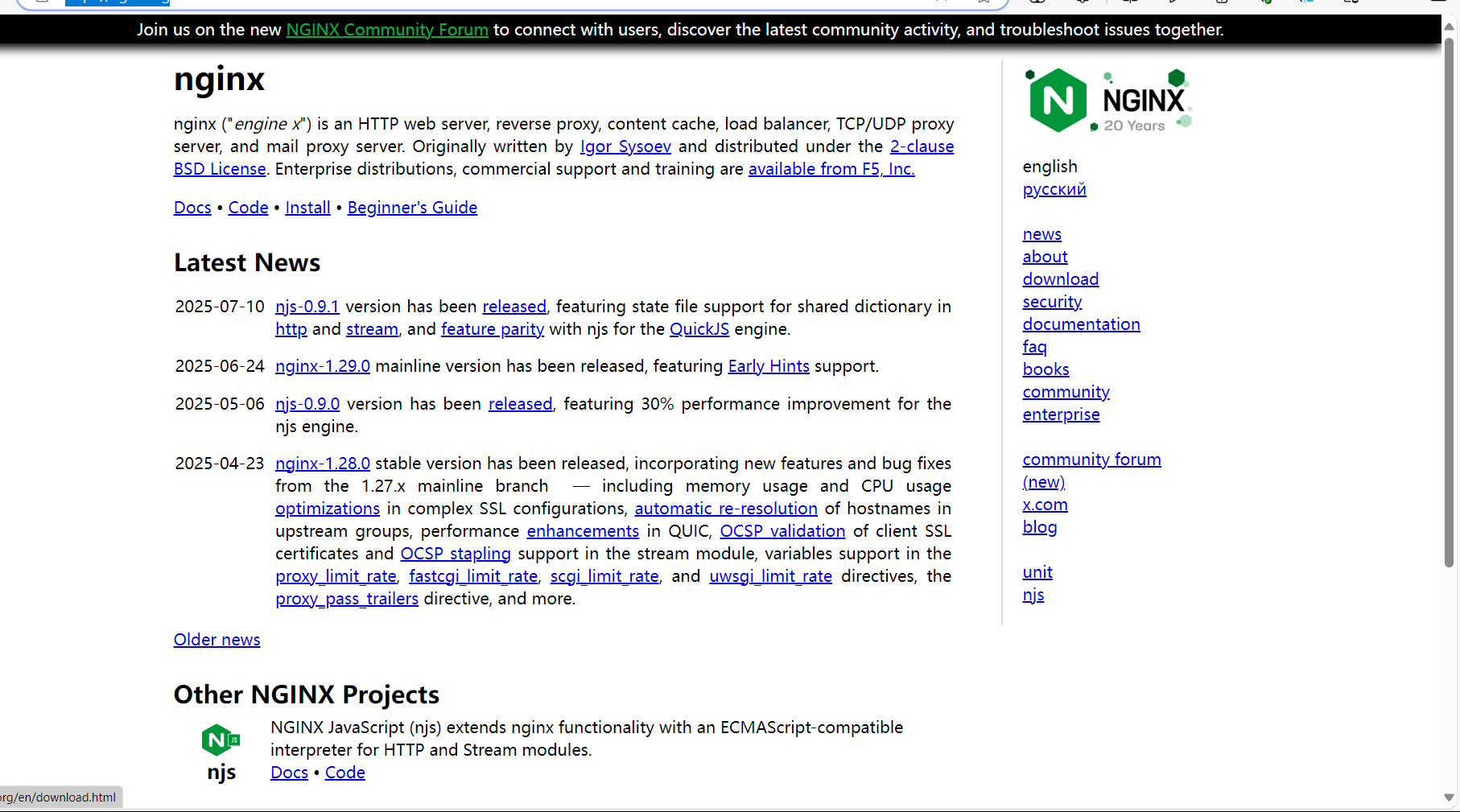Open the njs-0.9.0 link
The image size is (1460, 812).
(x=307, y=404)
